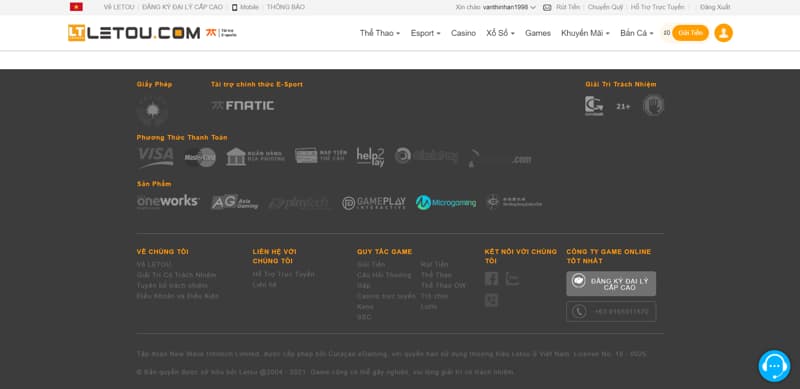Click the Đăng Ký Đại Lý Cấp Cao footer button

click(611, 284)
